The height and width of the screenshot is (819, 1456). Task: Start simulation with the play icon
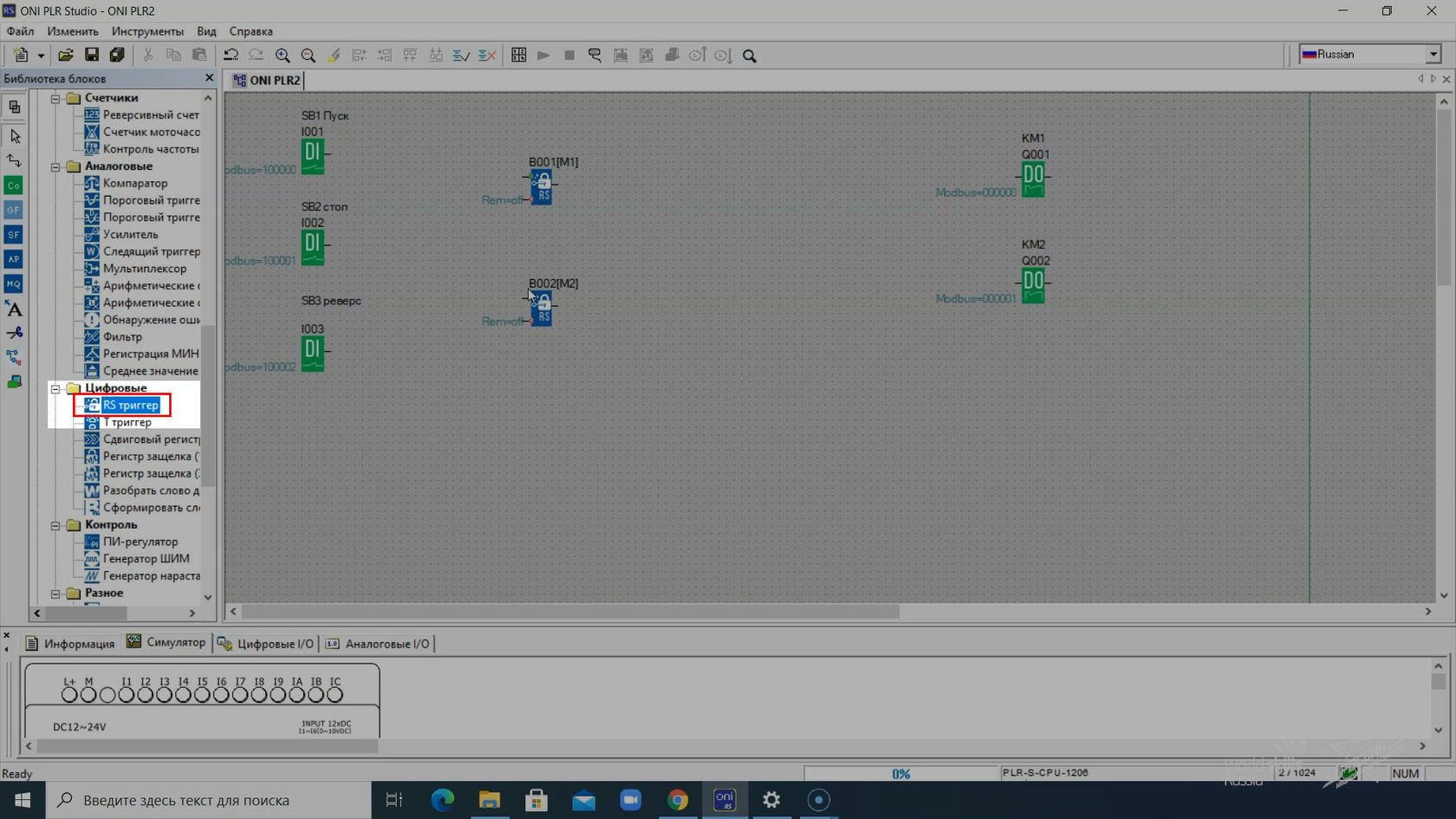tap(543, 55)
